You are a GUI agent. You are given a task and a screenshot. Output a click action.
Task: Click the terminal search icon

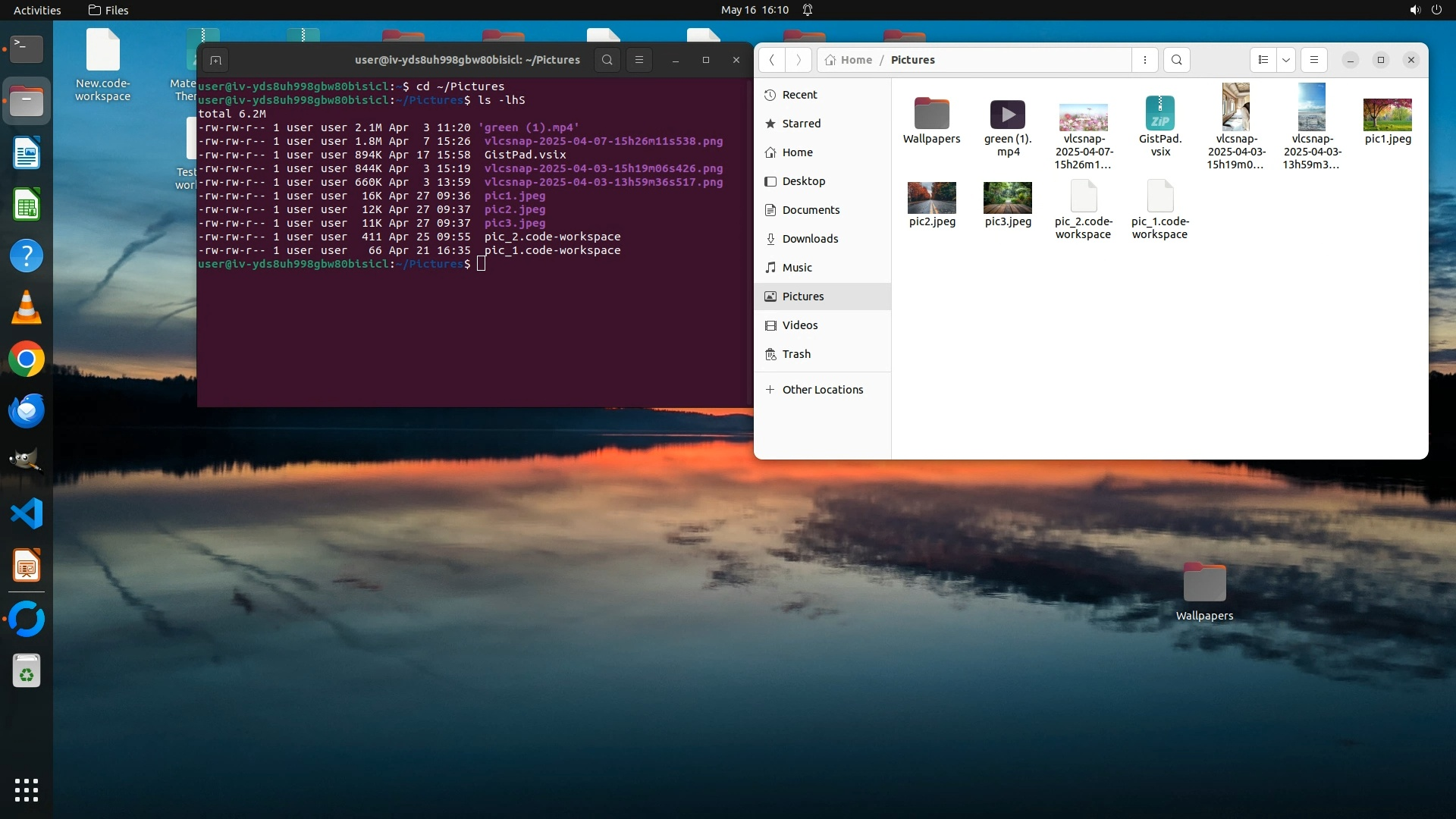tap(607, 60)
